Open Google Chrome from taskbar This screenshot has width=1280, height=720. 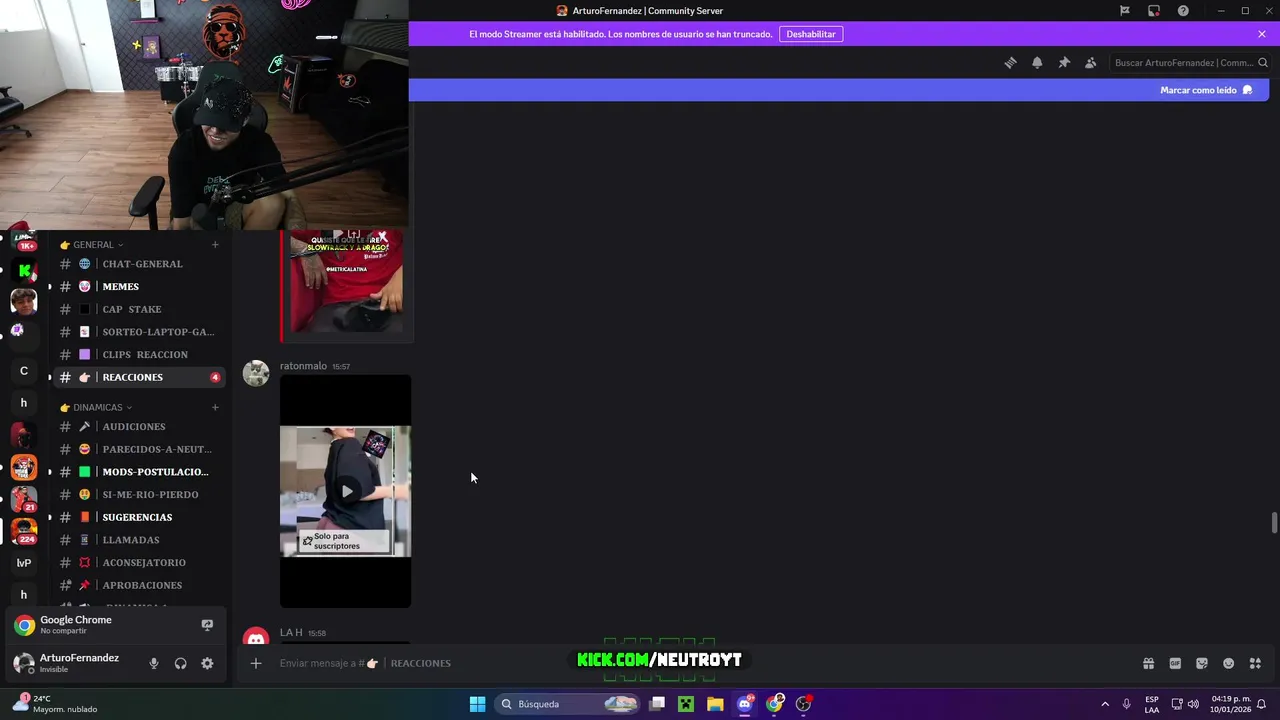click(x=774, y=704)
